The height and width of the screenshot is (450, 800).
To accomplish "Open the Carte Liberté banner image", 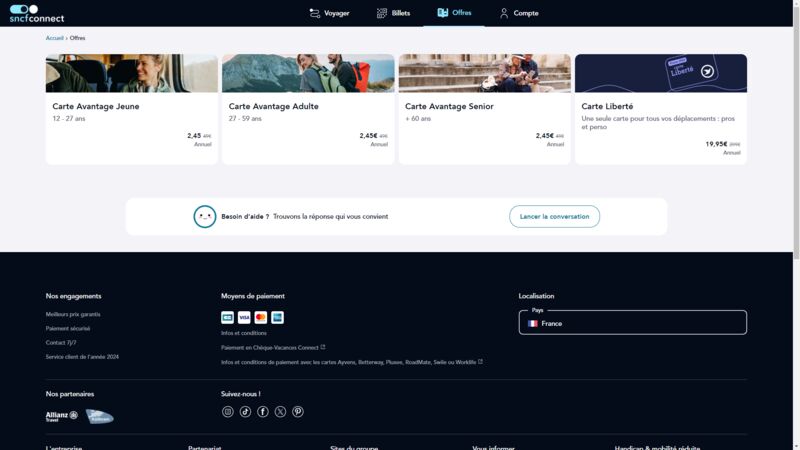I will tap(661, 73).
